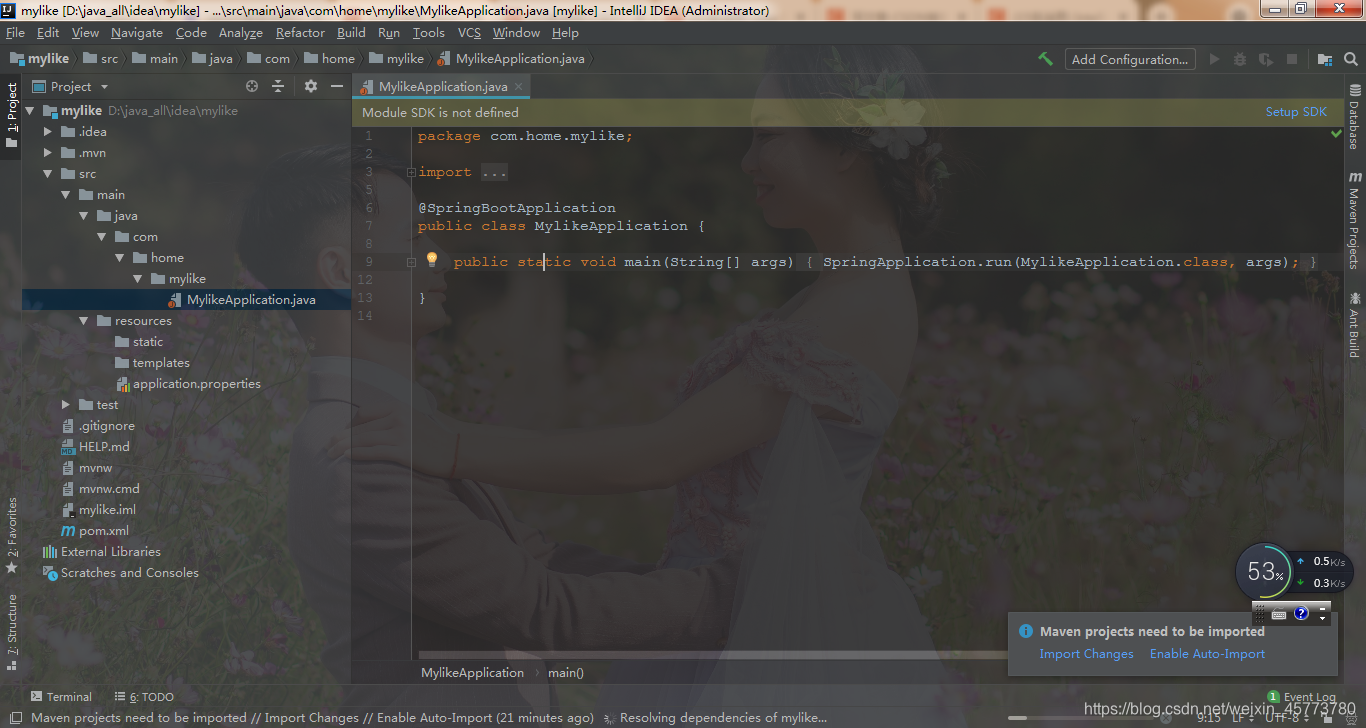Click the info icon in Maven notification
The height and width of the screenshot is (728, 1366).
1025,631
